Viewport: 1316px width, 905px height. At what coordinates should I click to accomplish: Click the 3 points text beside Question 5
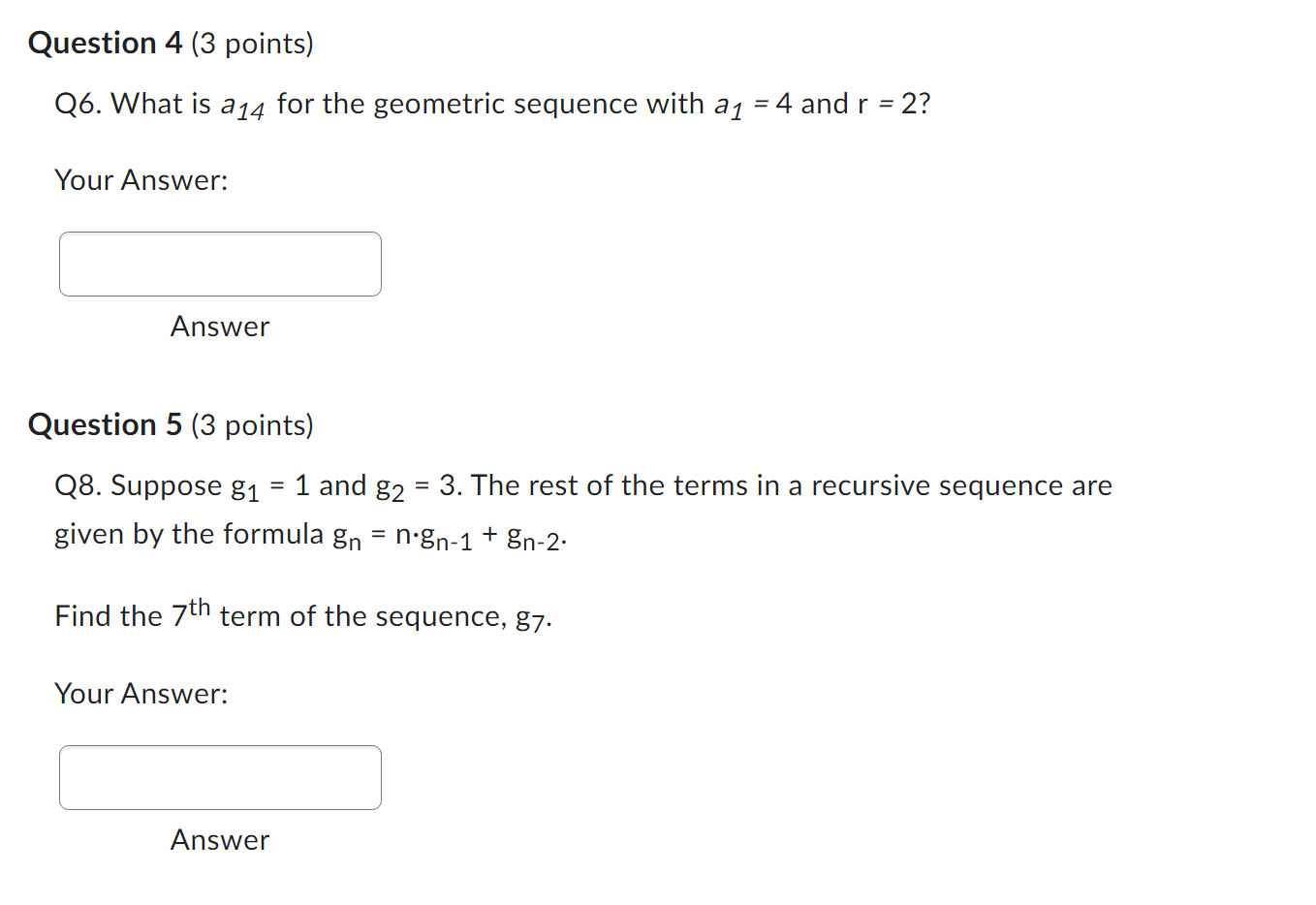[251, 425]
